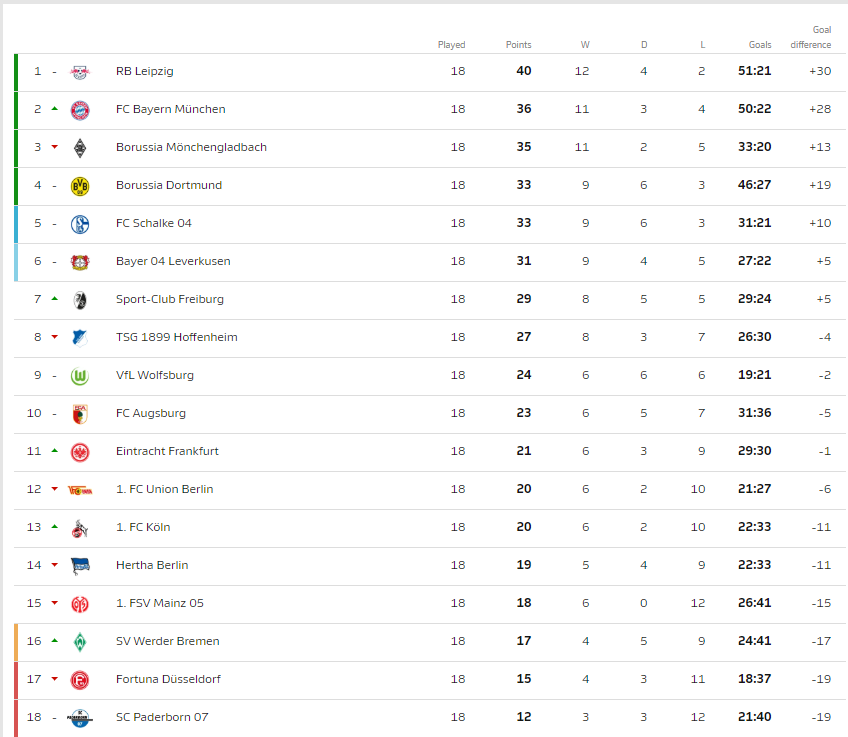The image size is (848, 737).
Task: Click the Bayer 04 Leverkusen crest
Action: (80, 262)
